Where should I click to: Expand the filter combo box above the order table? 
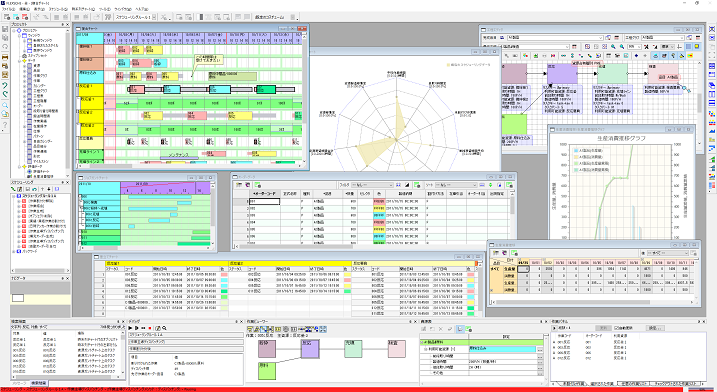click(372, 185)
